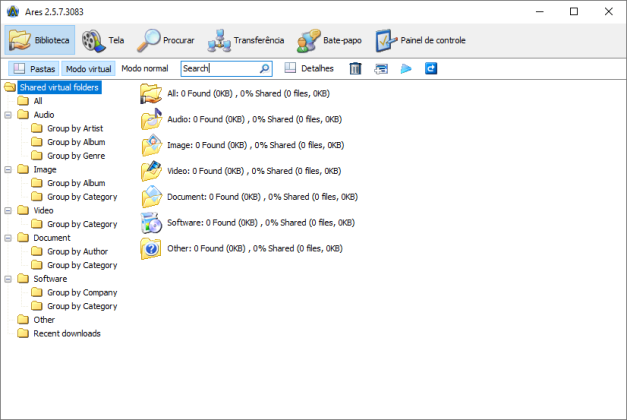Image resolution: width=627 pixels, height=420 pixels.
Task: Select 'Audio: 0 Found (0KB)' summary text
Action: 254,119
